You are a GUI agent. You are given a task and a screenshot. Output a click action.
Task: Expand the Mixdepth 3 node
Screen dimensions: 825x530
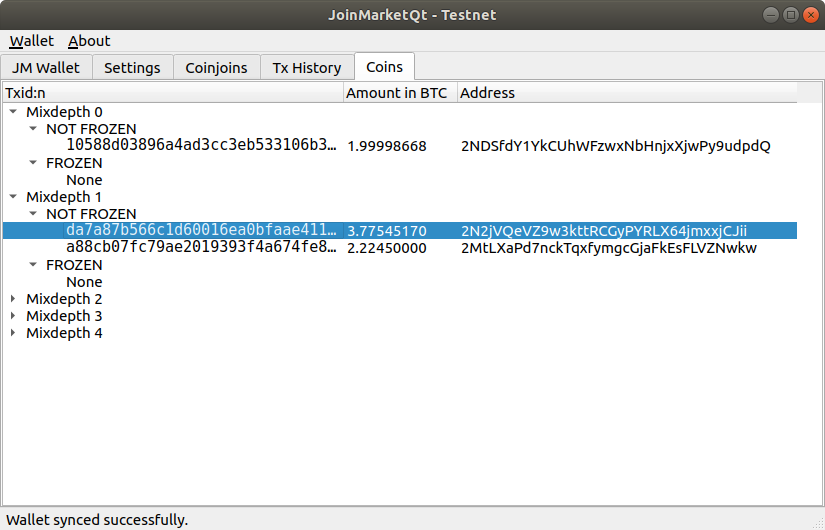coord(13,316)
